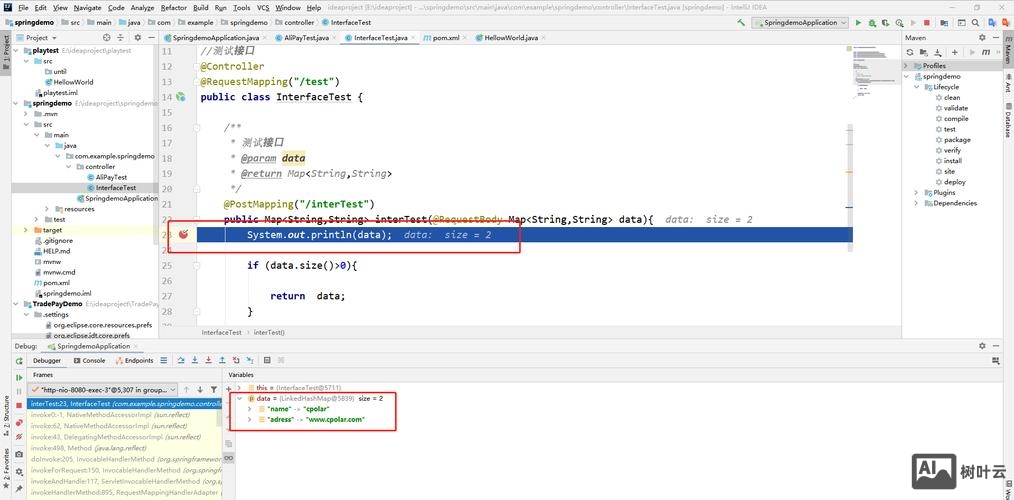Step over in debugger toolbar
The image size is (1014, 500).
[181, 360]
